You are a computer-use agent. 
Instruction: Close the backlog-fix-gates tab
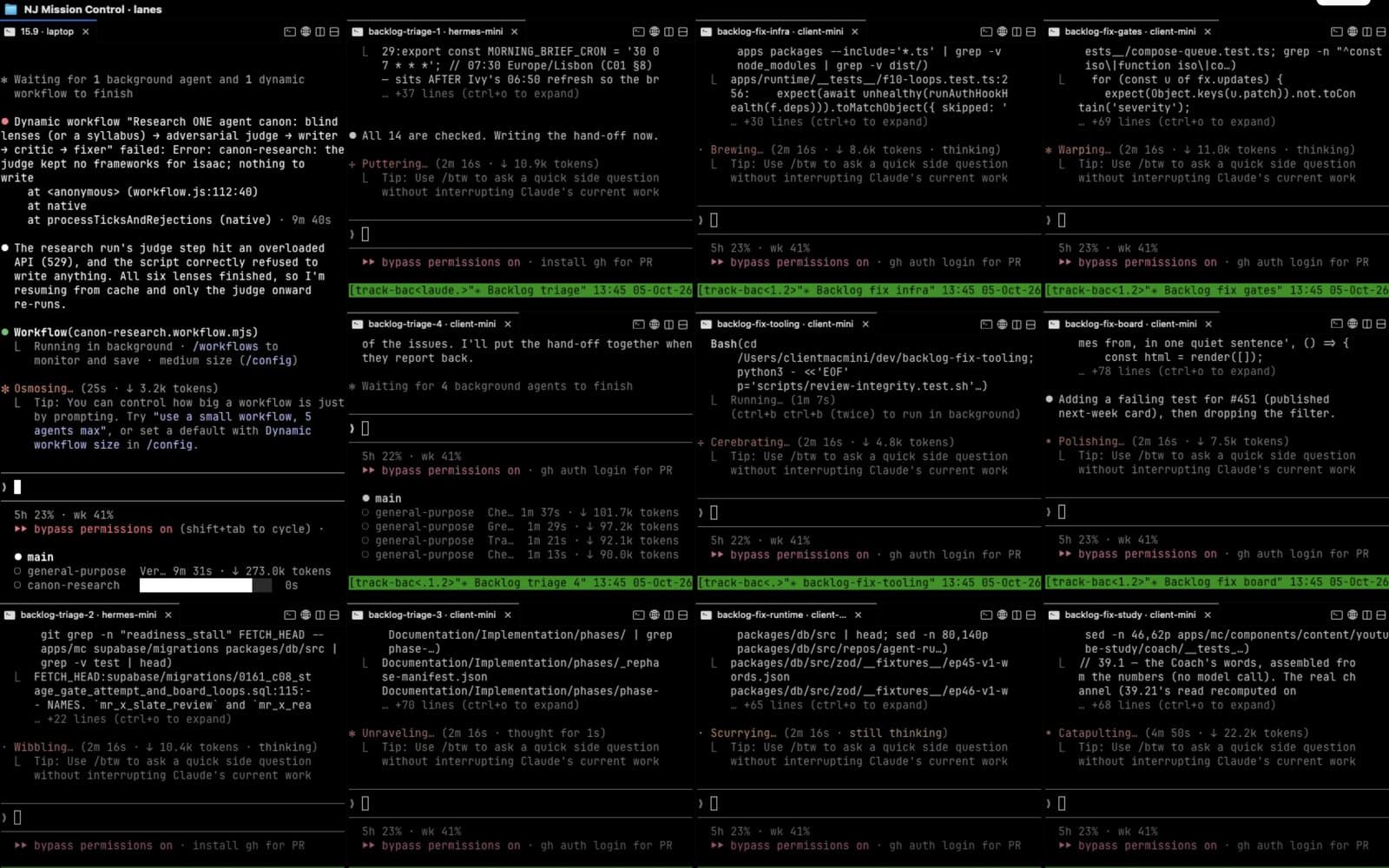click(1208, 31)
